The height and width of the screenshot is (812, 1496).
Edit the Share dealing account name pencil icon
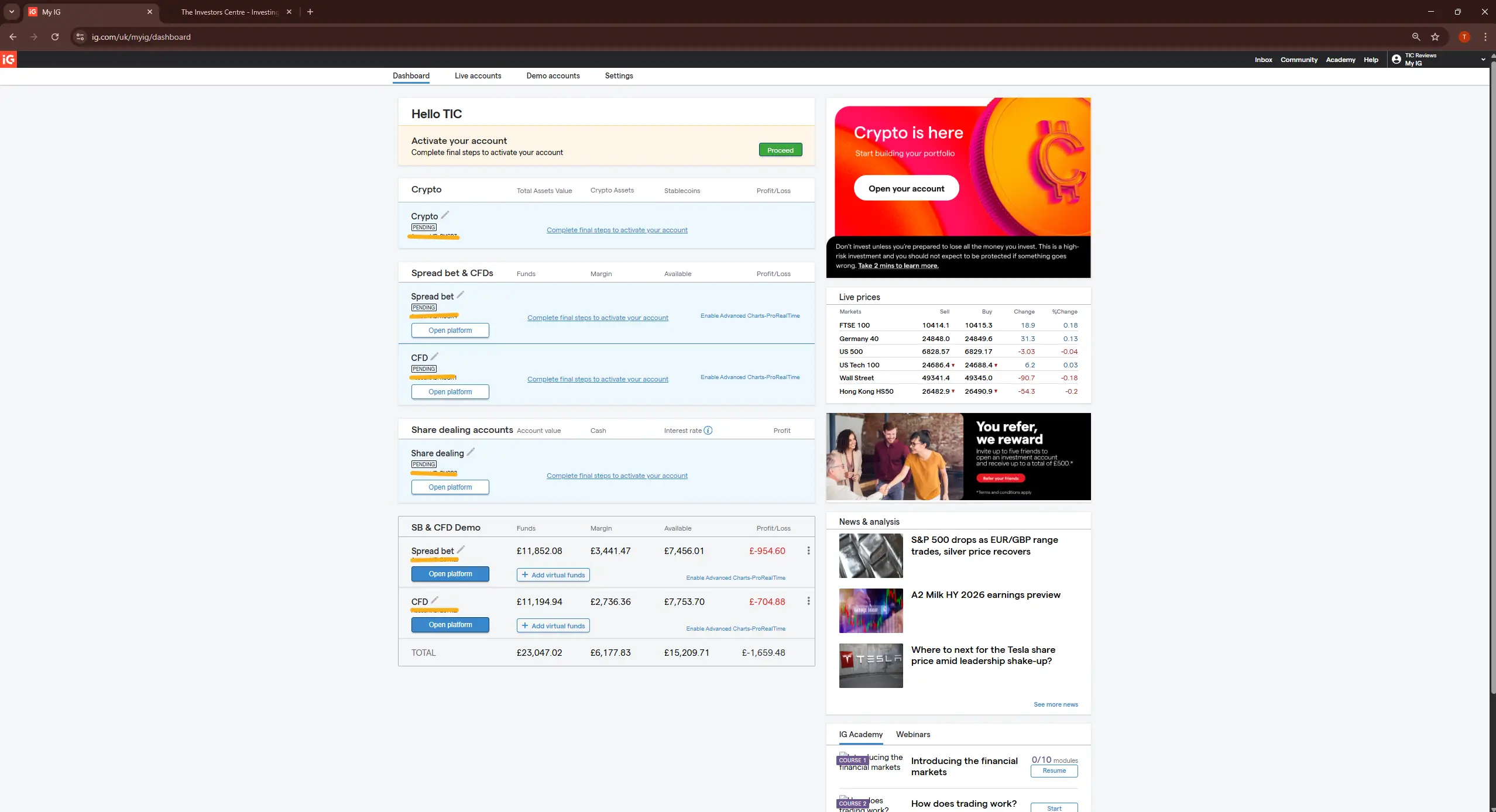point(471,452)
